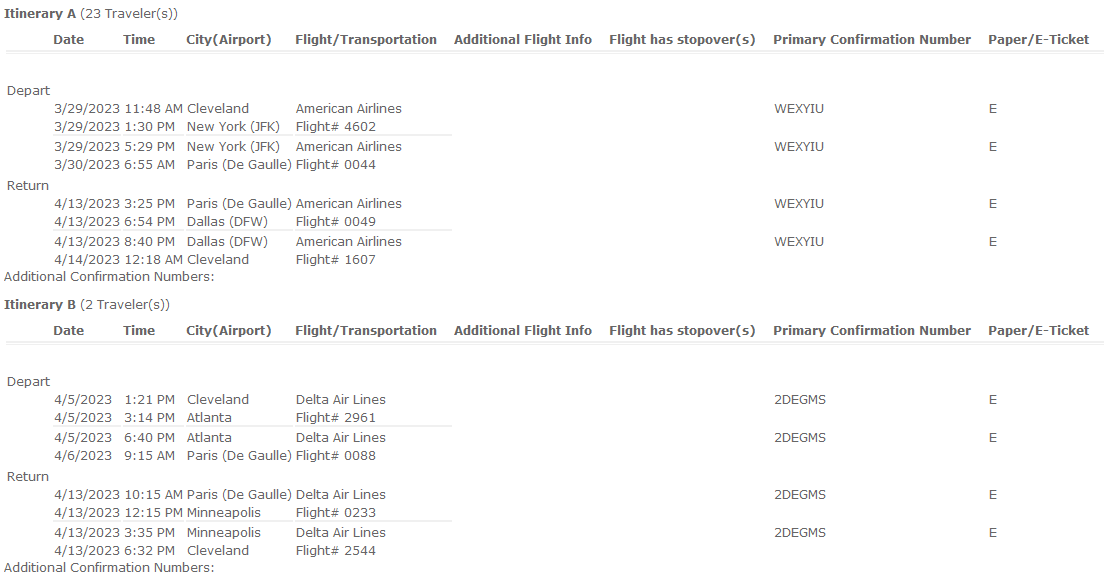This screenshot has height=588, width=1114.
Task: Click Delta Flight# 0088 text
Action: pyautogui.click(x=335, y=456)
